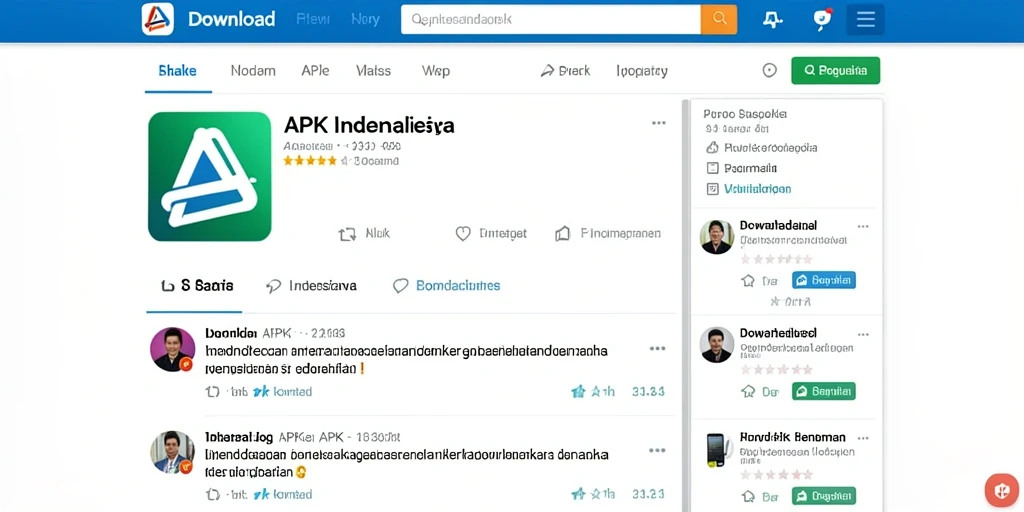Open the three-dot menu beside APK Indenaliesya
The image size is (1024, 512).
click(x=658, y=123)
